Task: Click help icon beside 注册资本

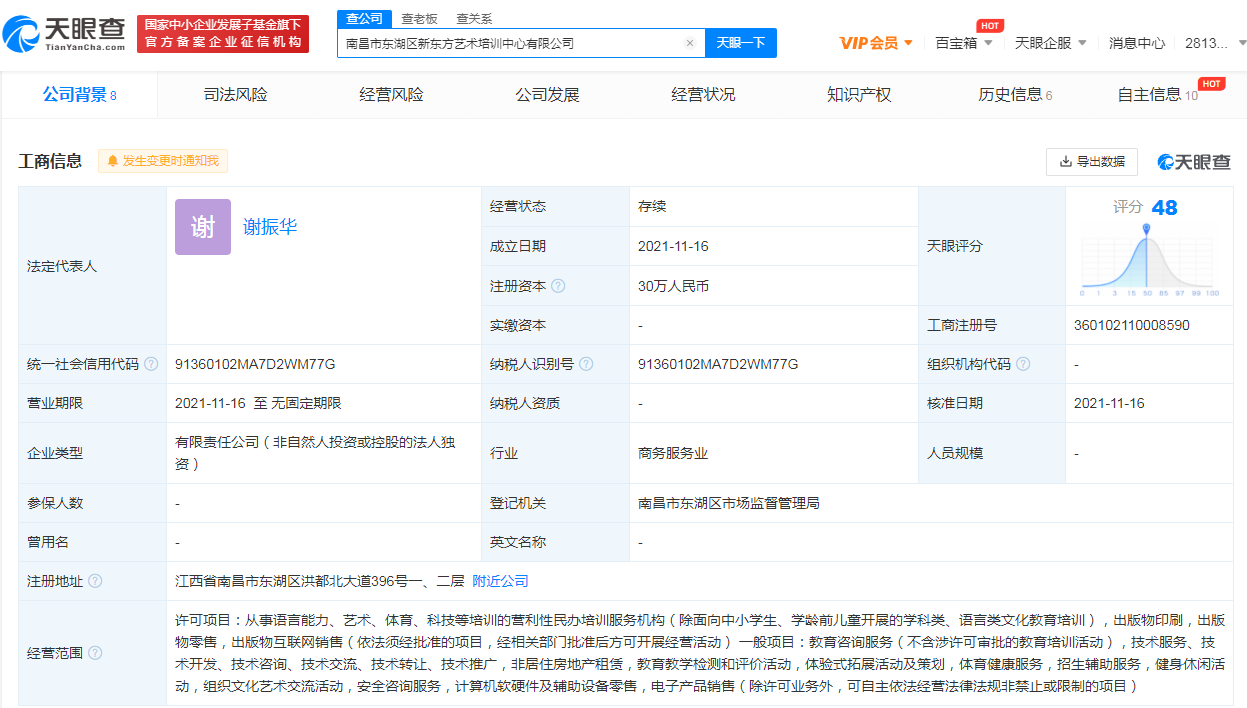Action: (x=558, y=286)
